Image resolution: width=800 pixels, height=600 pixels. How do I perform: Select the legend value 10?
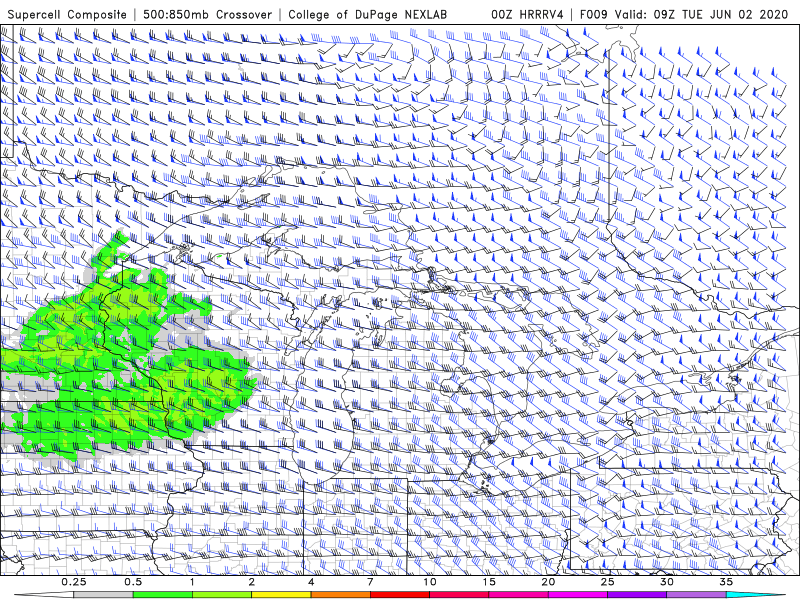coord(430,582)
